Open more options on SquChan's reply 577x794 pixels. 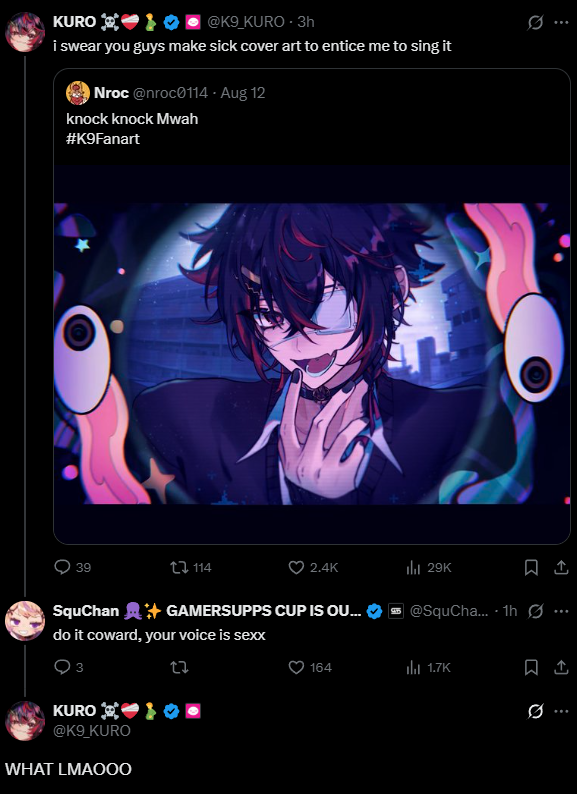[x=561, y=611]
